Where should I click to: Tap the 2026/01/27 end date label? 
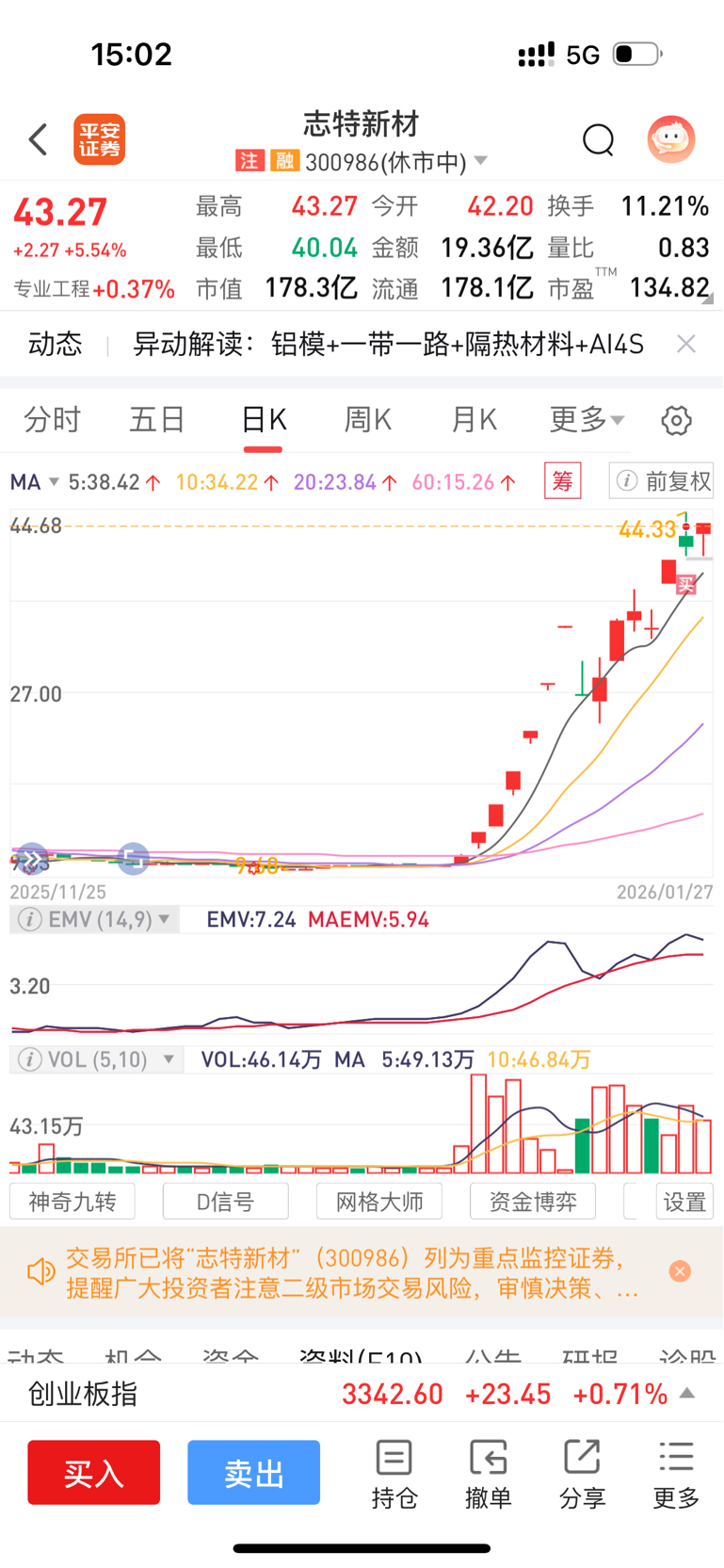[665, 891]
